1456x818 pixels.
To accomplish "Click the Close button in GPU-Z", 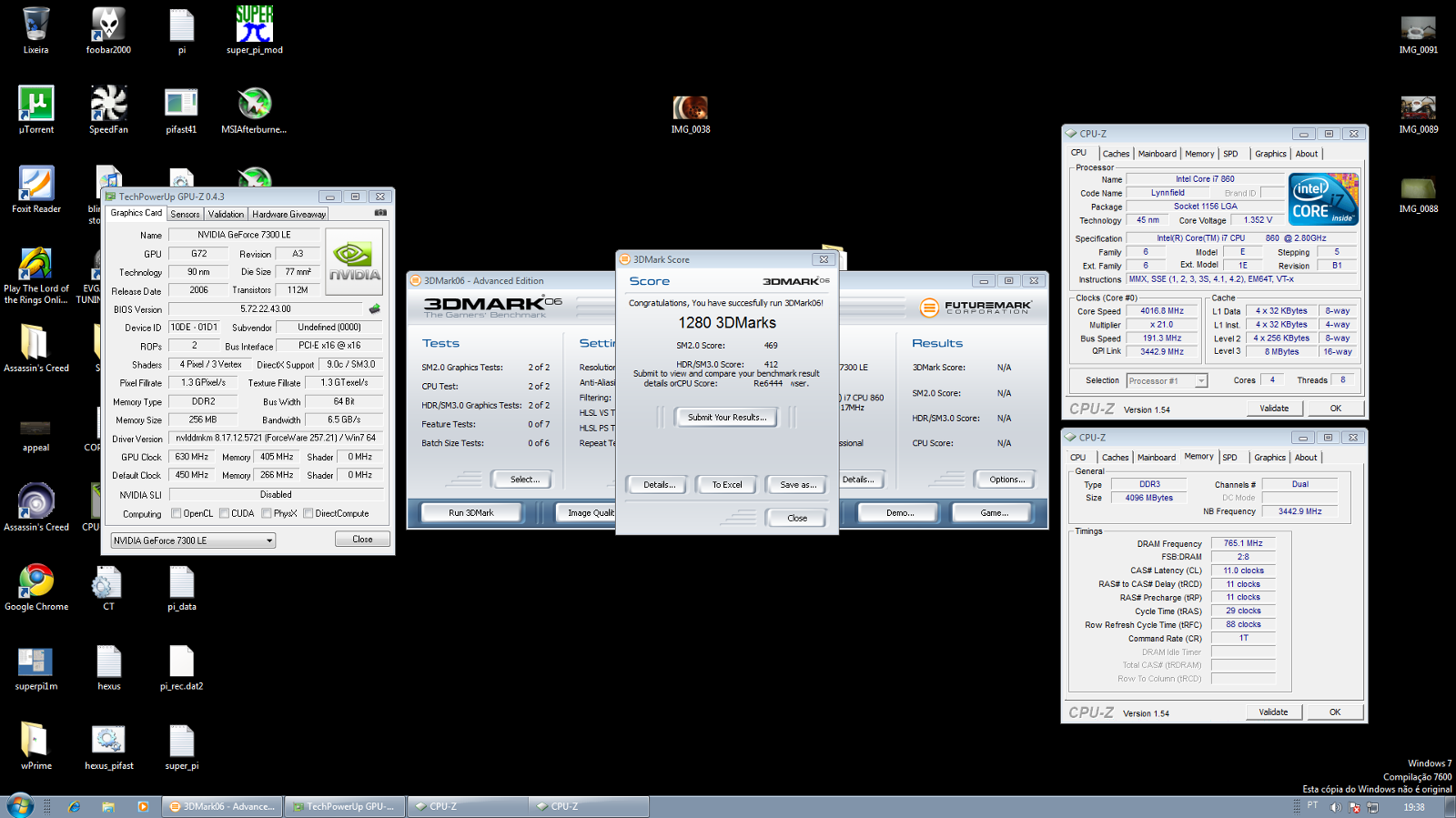I will pos(362,539).
